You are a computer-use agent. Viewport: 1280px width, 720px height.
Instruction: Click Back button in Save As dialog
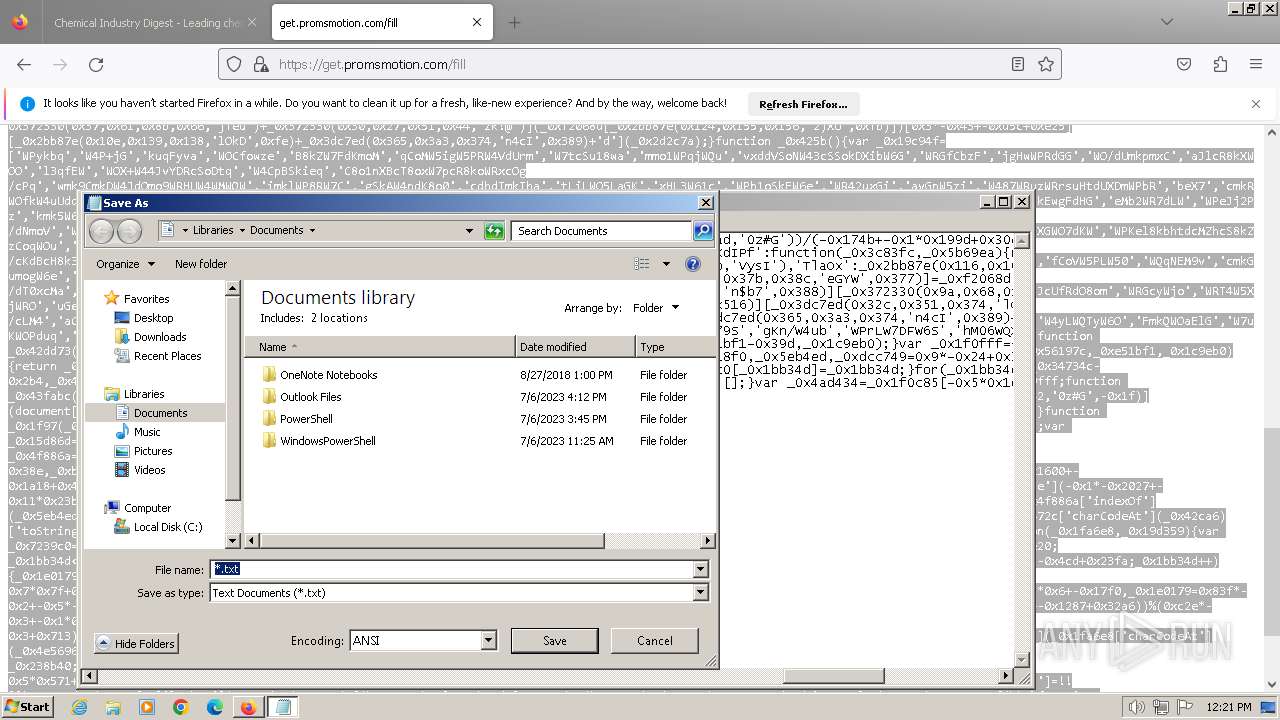102,231
